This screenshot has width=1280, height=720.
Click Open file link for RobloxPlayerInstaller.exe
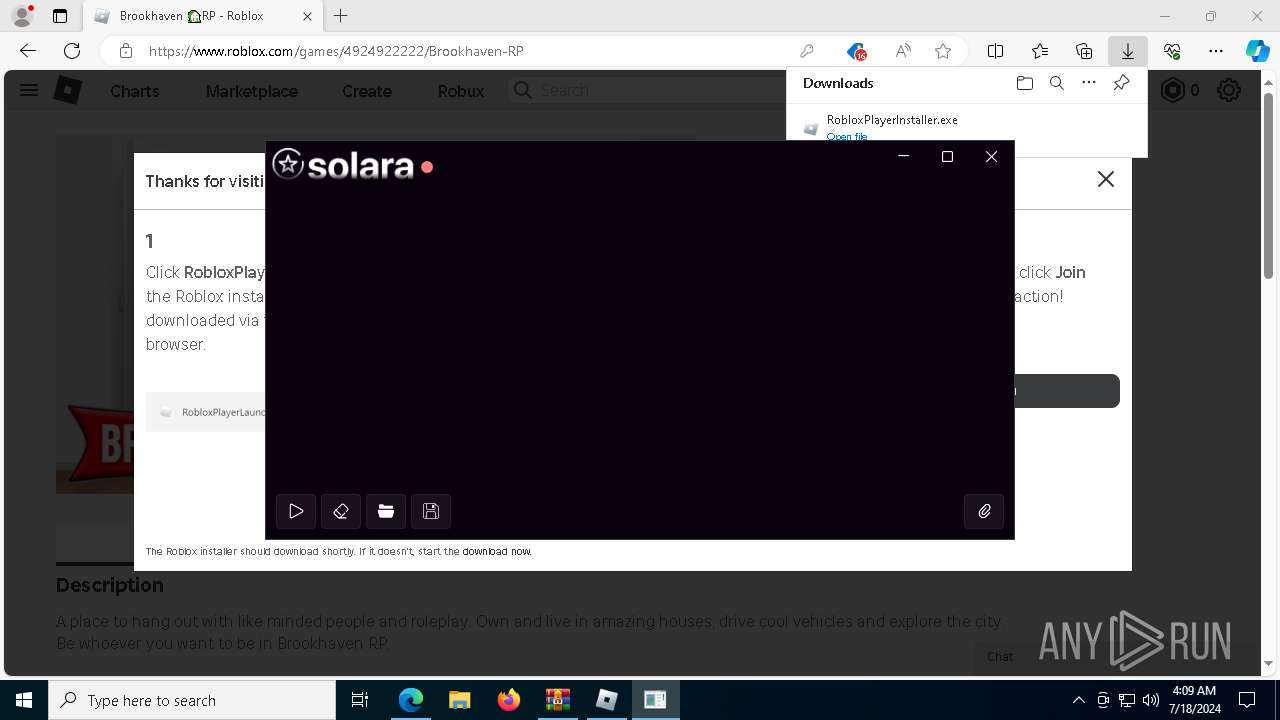847,137
